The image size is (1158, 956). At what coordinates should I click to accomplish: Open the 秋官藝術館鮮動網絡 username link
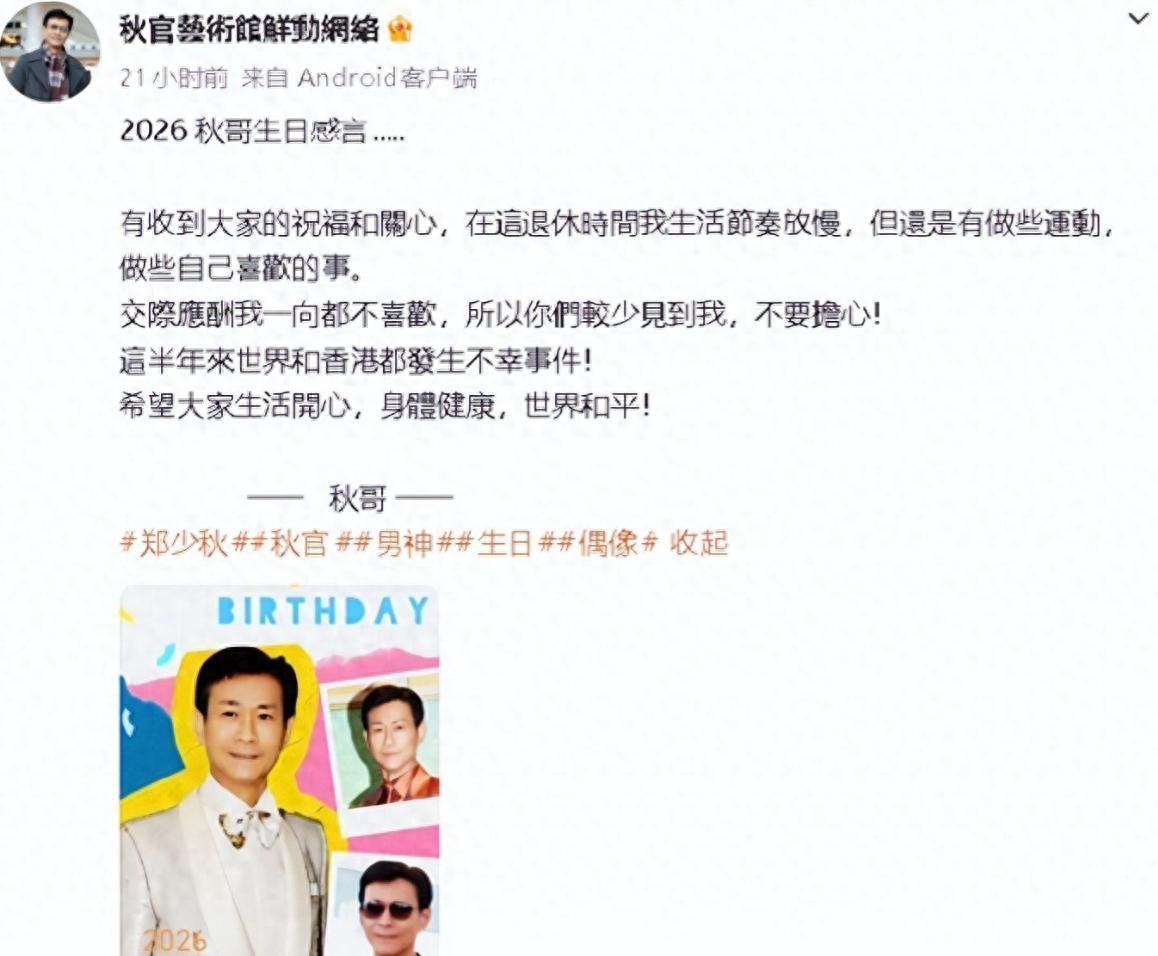[x=250, y=30]
